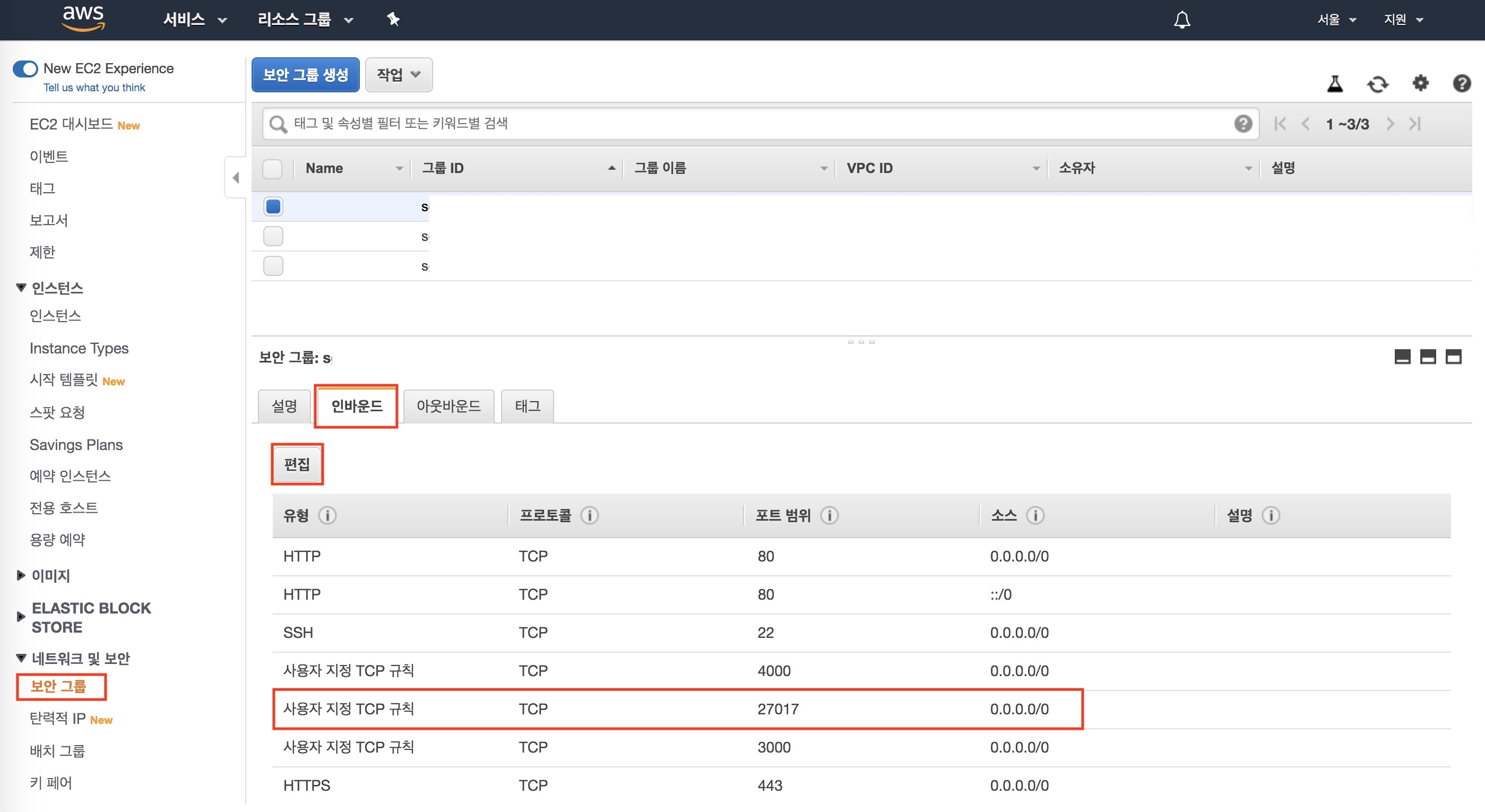Click the 포트 범위 column info icon
Image resolution: width=1485 pixels, height=812 pixels.
830,516
